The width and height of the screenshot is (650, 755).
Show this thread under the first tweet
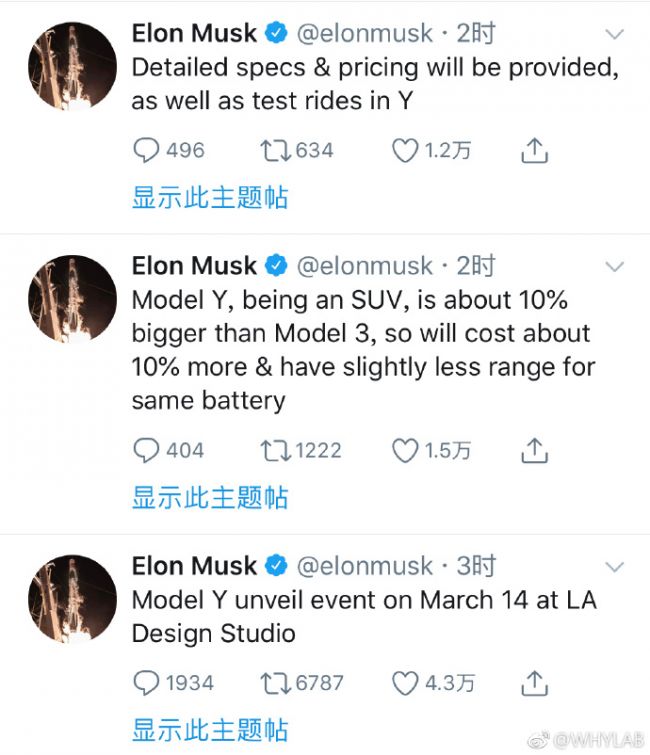pyautogui.click(x=210, y=197)
